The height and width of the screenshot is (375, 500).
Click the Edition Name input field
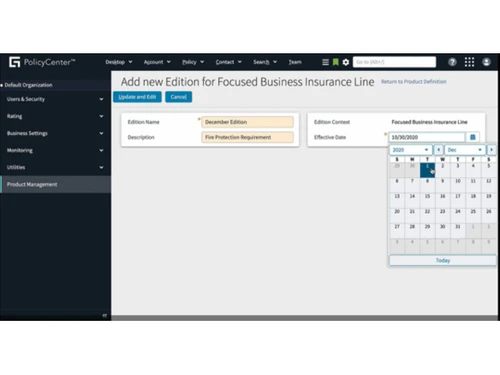pyautogui.click(x=247, y=122)
